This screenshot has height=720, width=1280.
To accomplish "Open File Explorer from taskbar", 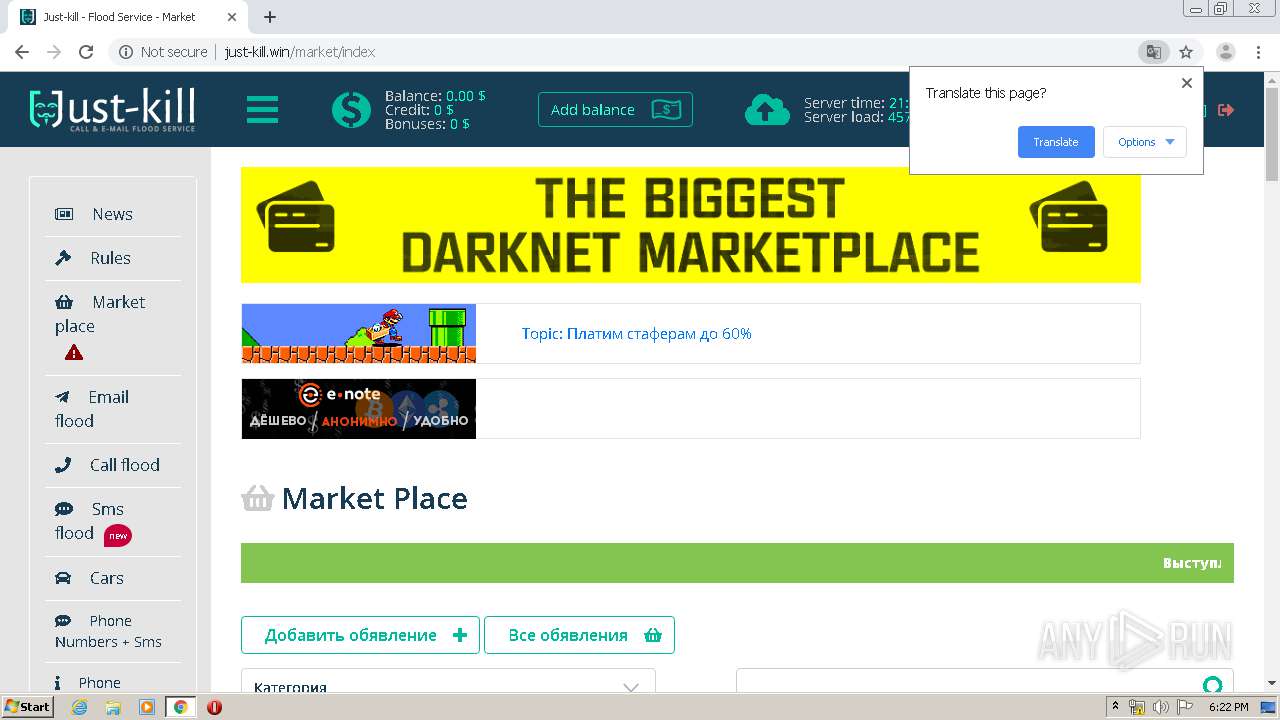I will click(x=113, y=707).
